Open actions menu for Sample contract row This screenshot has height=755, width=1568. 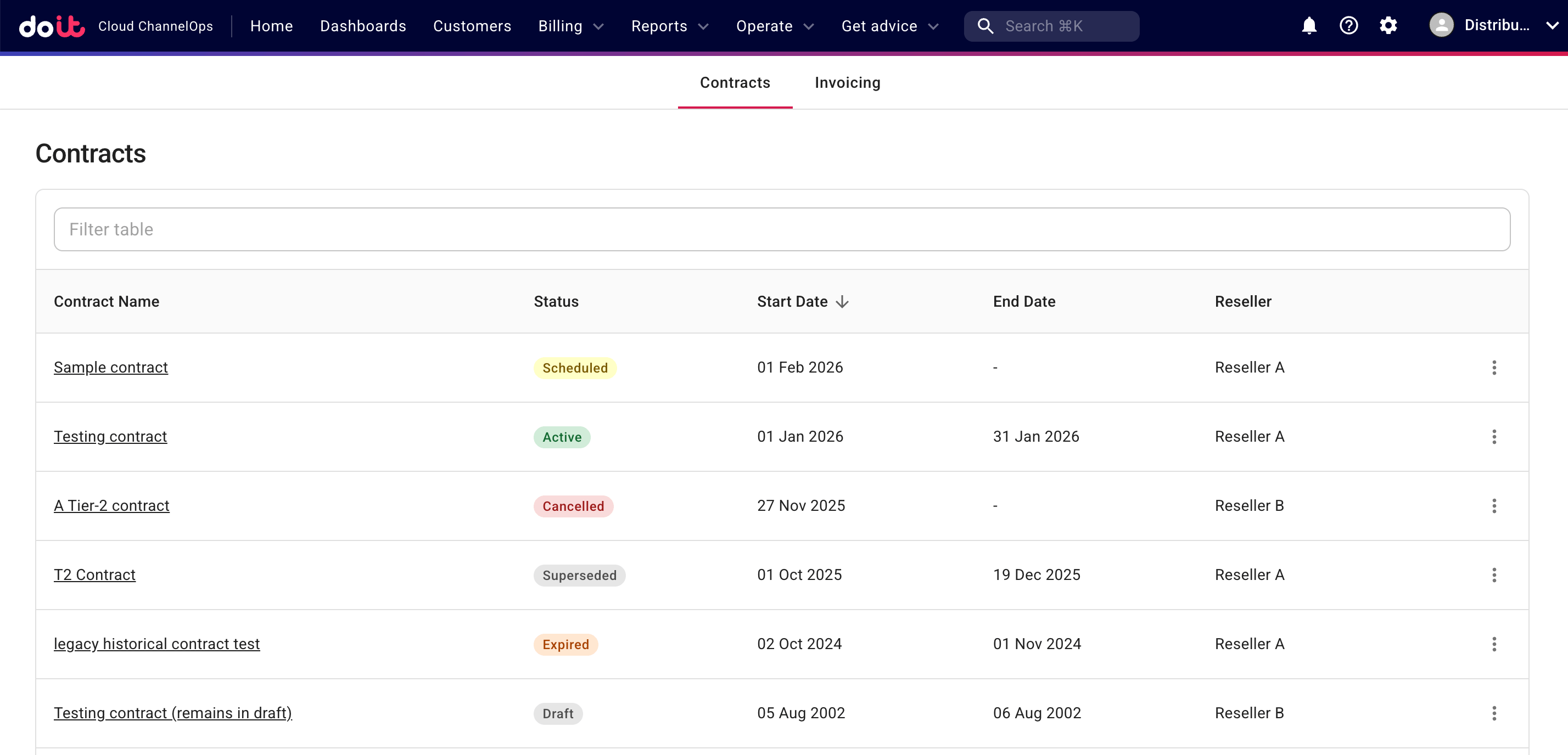[1494, 368]
